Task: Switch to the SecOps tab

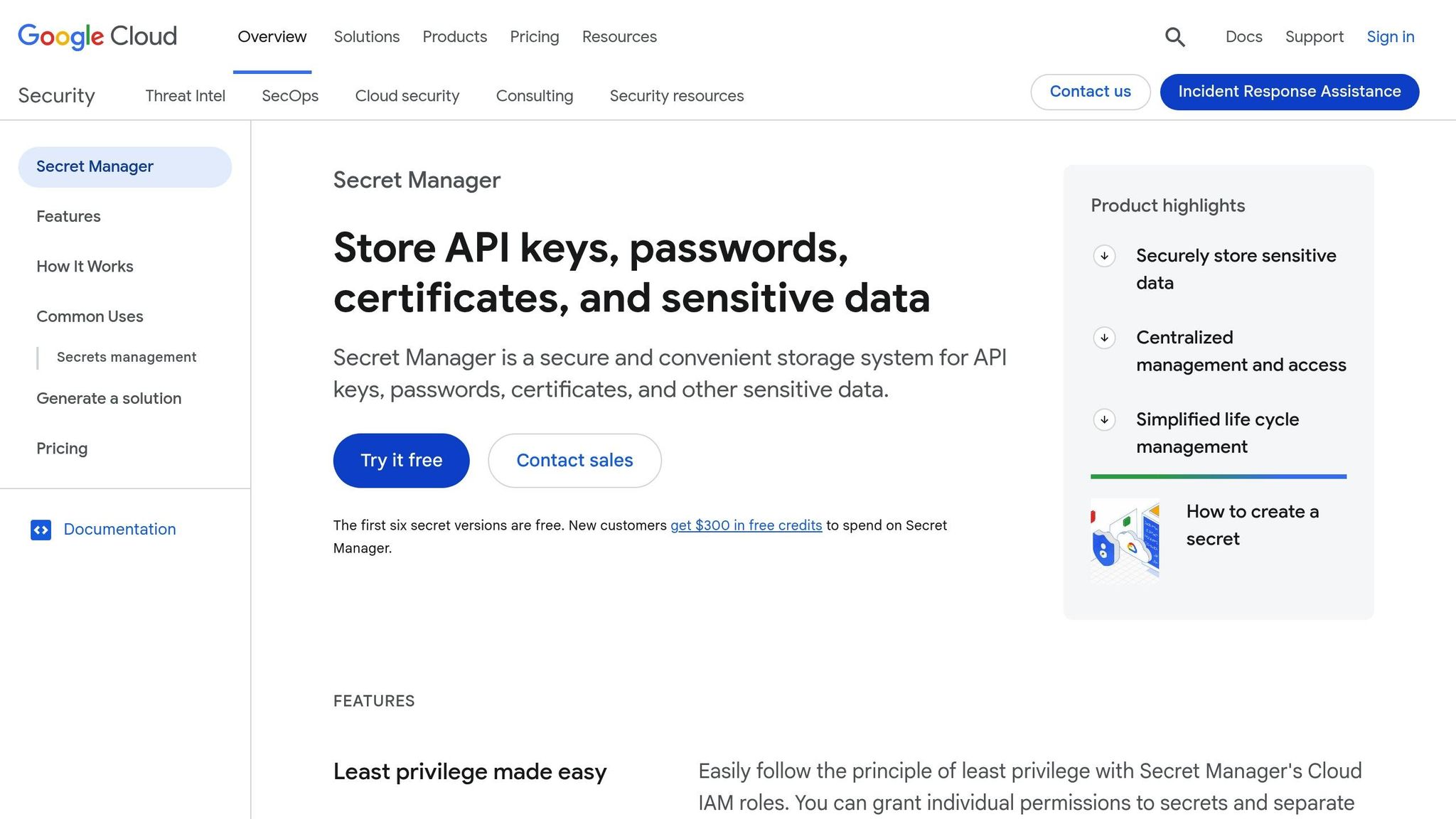Action: point(289,95)
